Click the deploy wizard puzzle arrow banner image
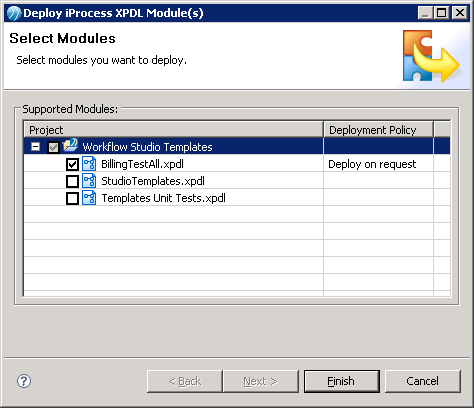 (433, 56)
